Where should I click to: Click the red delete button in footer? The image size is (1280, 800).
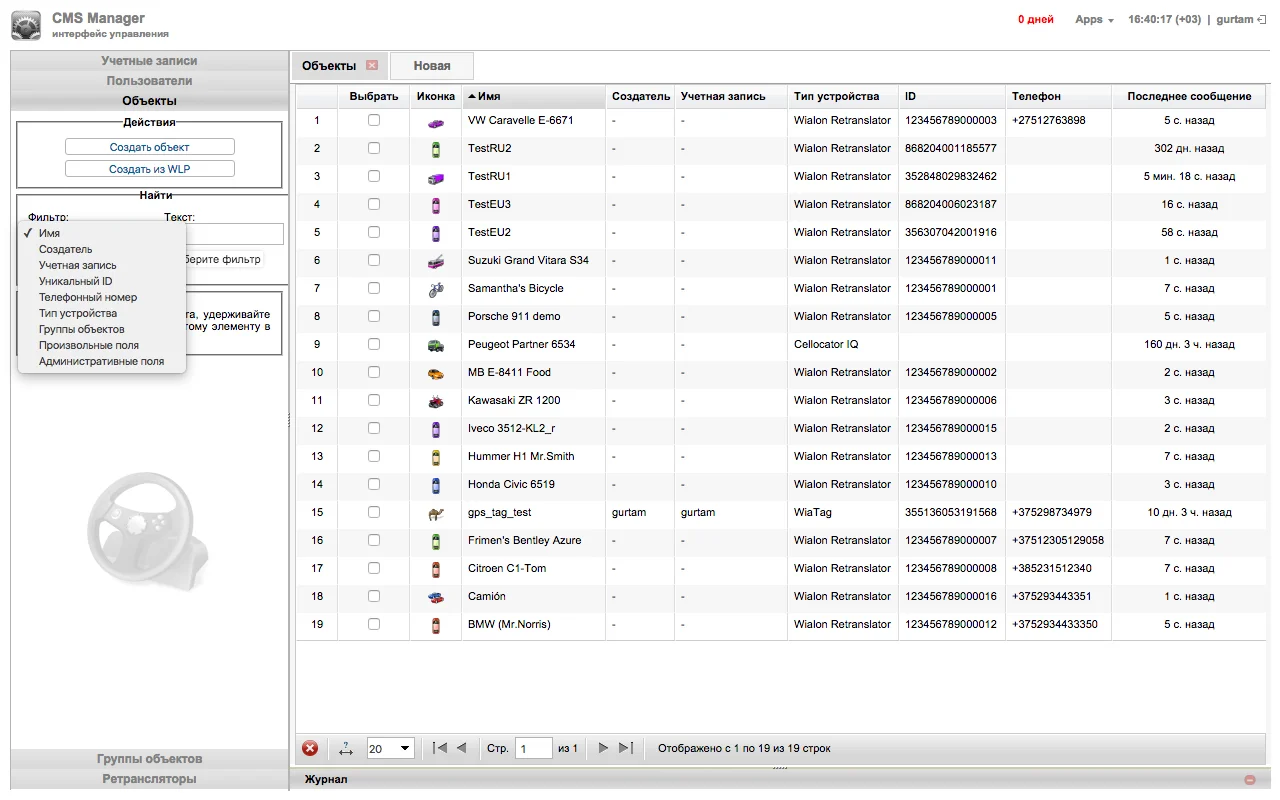pos(310,748)
